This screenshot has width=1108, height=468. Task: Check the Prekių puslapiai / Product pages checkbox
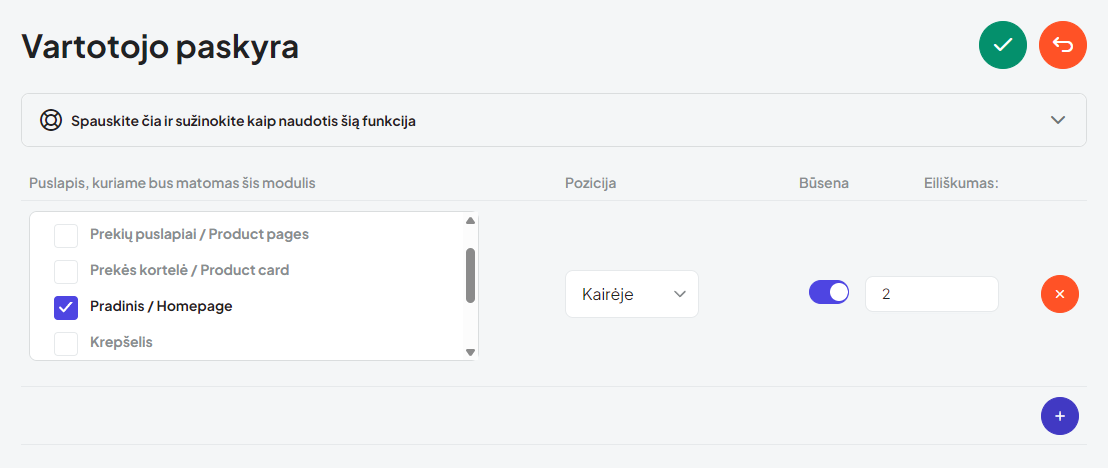click(x=66, y=235)
